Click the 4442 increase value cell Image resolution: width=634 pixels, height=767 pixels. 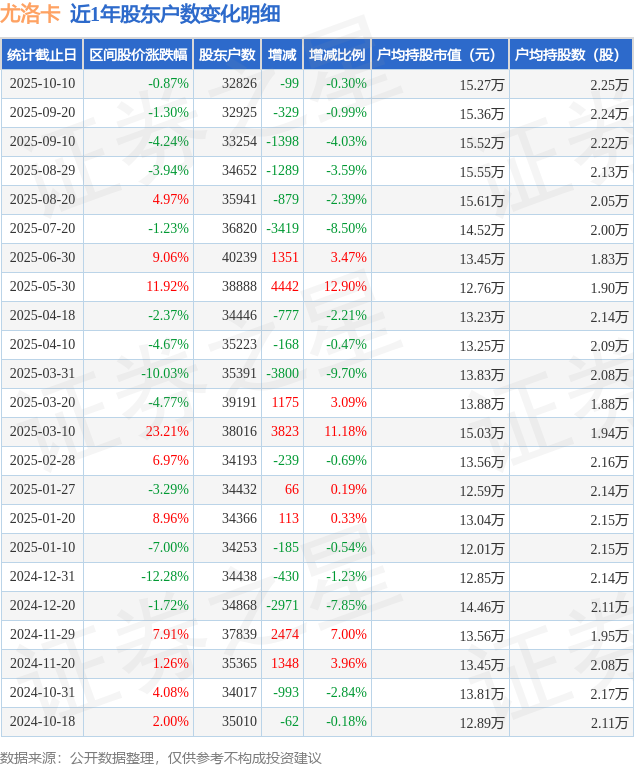[284, 287]
